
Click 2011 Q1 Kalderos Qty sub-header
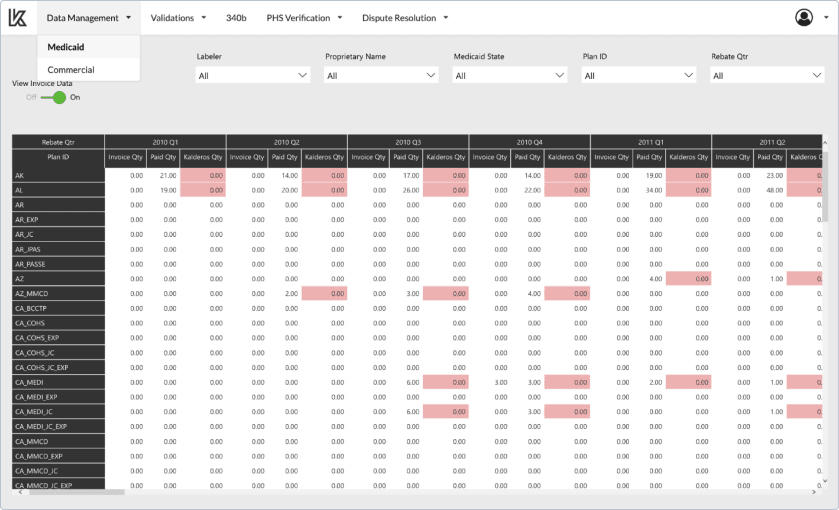689,157
